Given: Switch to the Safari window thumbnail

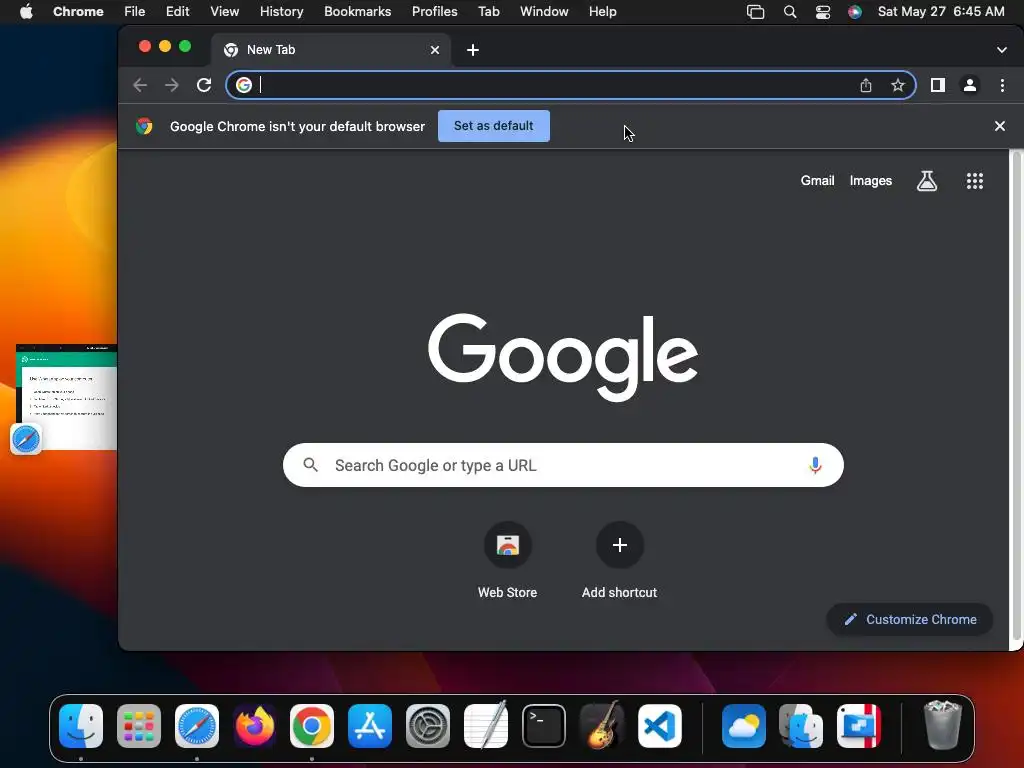Looking at the screenshot, I should [67, 397].
